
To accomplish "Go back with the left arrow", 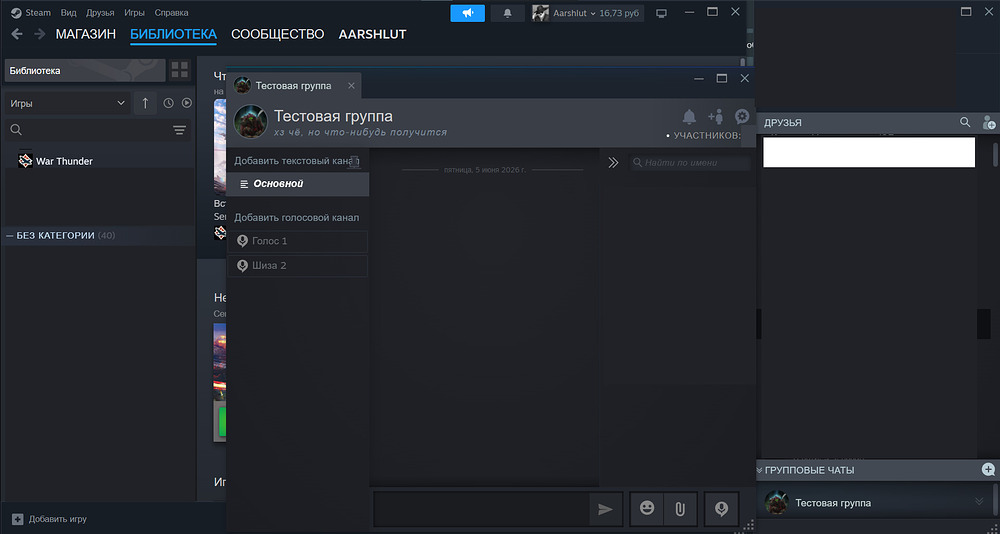I will (x=17, y=34).
